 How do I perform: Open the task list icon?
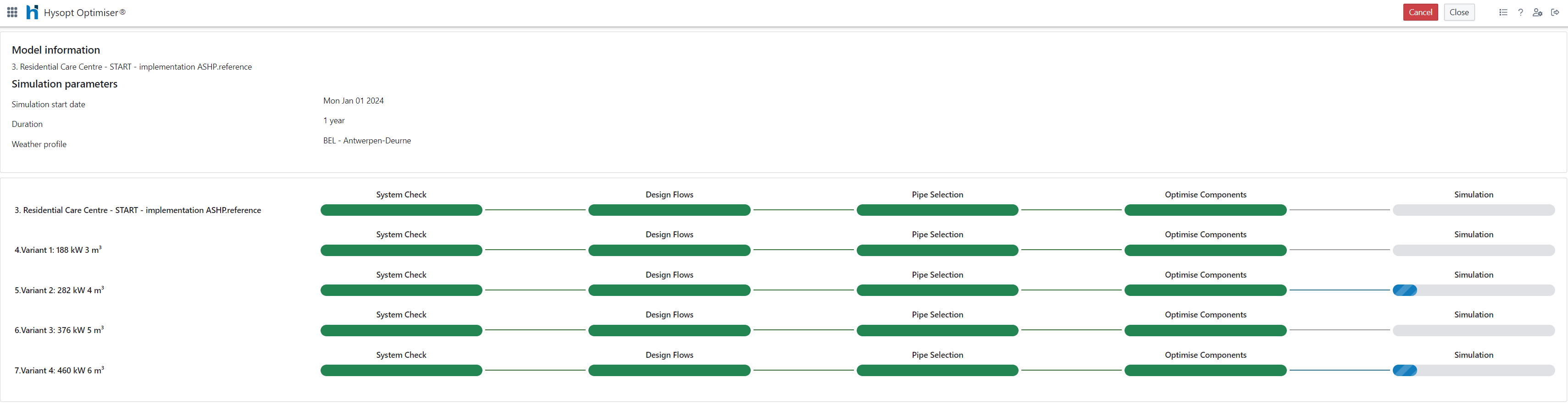(x=1503, y=12)
